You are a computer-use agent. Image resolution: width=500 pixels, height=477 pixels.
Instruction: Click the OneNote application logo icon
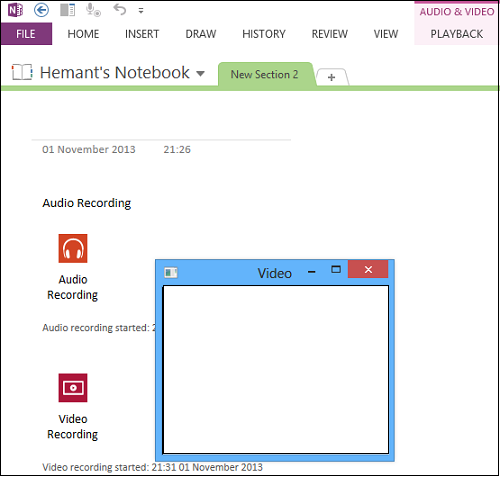tap(15, 10)
